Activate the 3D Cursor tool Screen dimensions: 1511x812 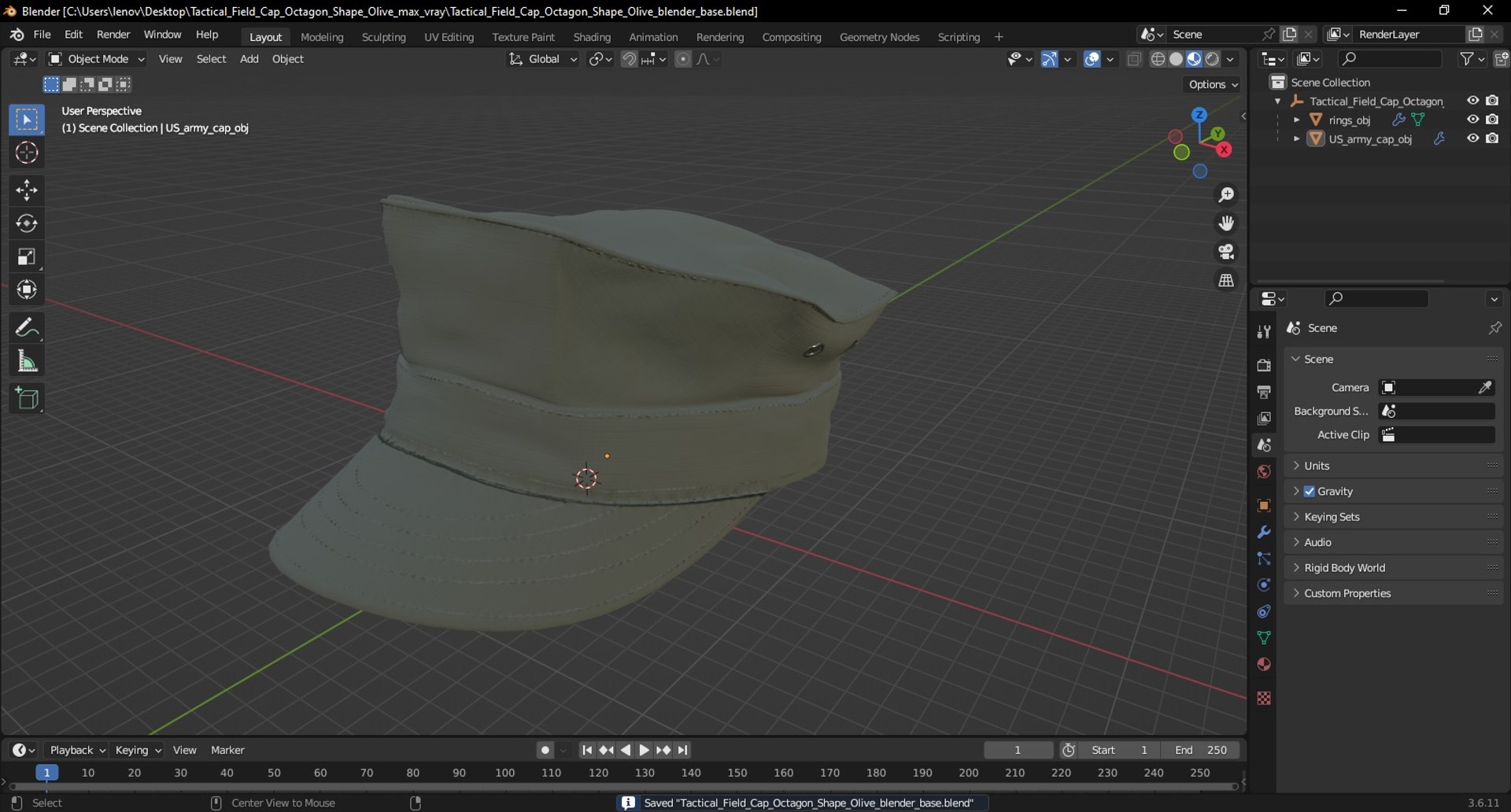pos(27,153)
